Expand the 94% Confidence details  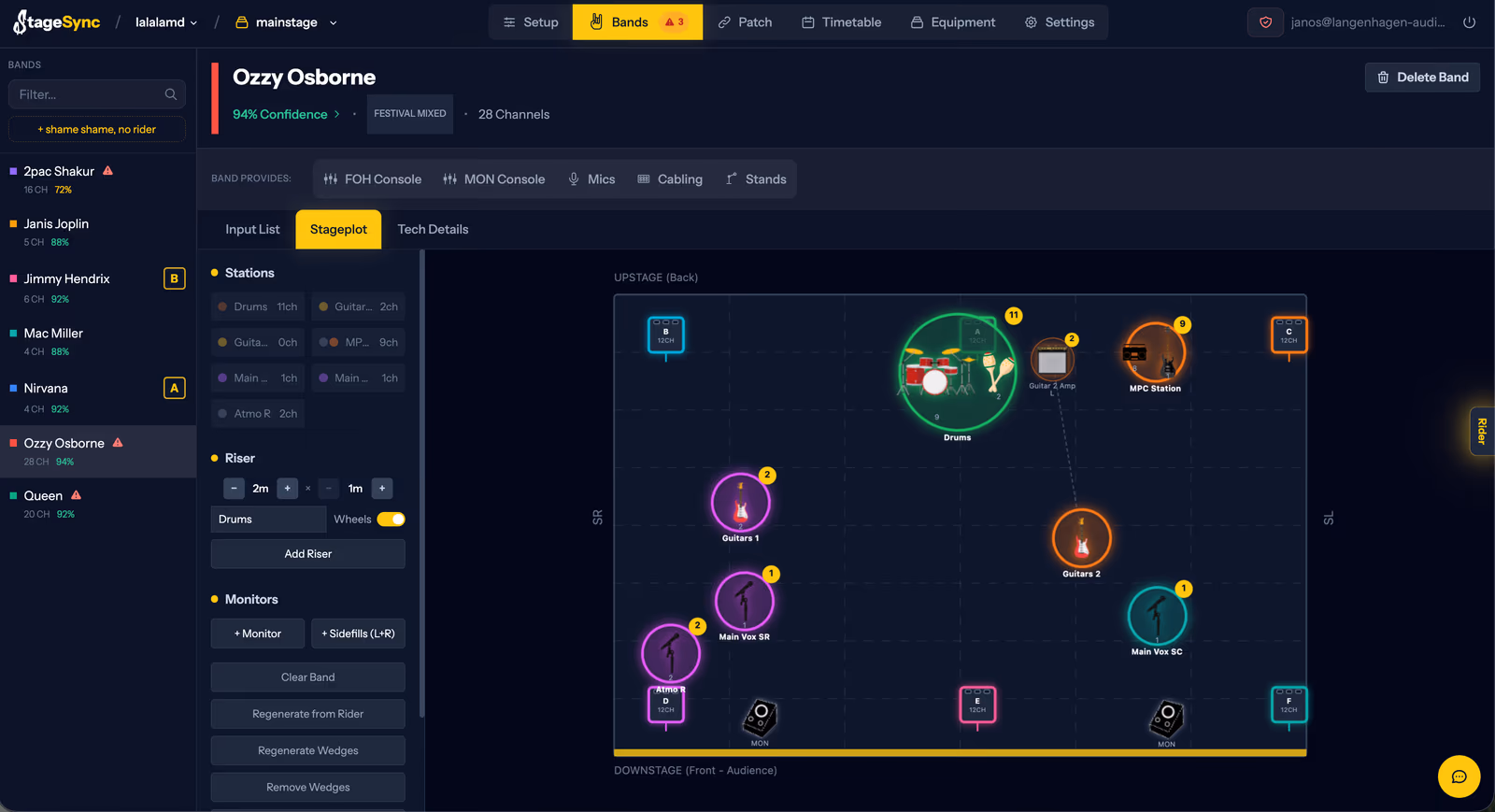coord(286,114)
